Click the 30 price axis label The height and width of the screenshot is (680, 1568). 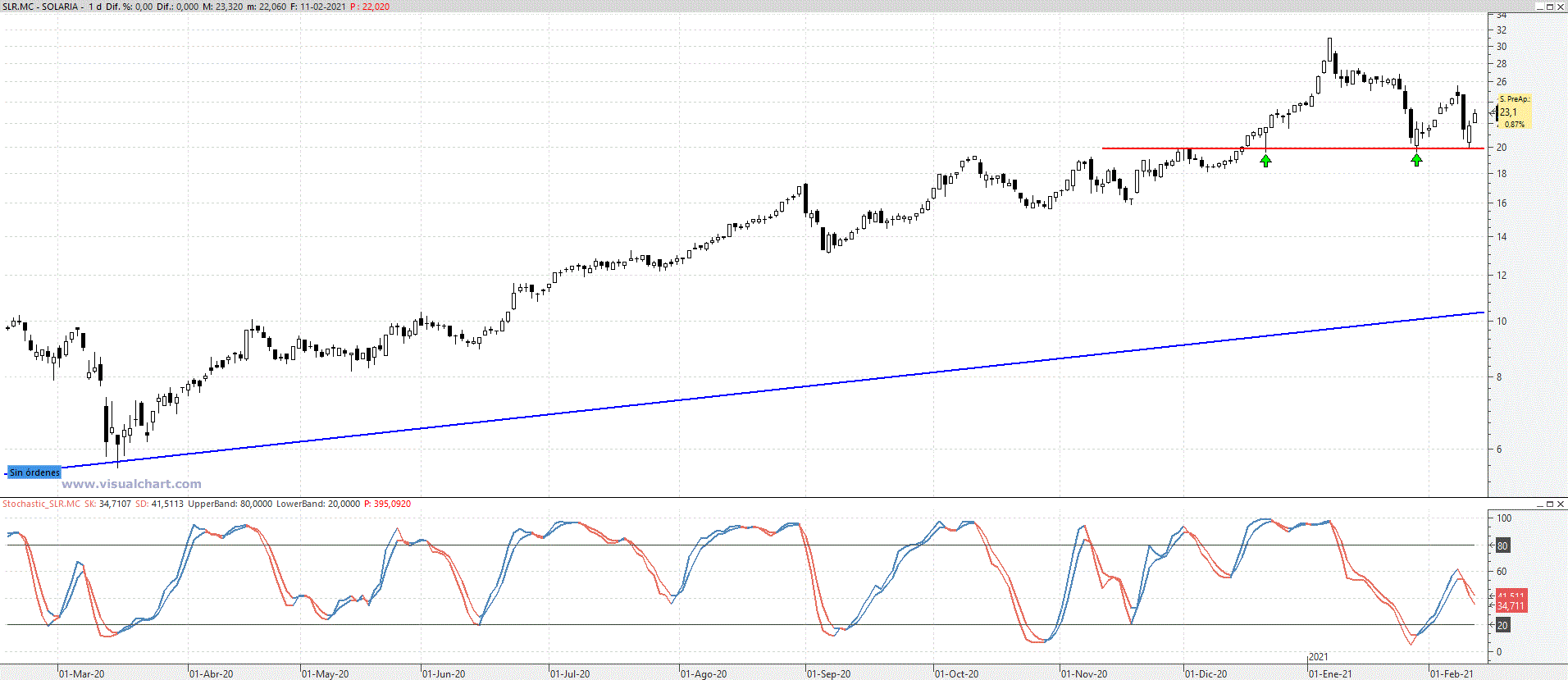(1502, 47)
